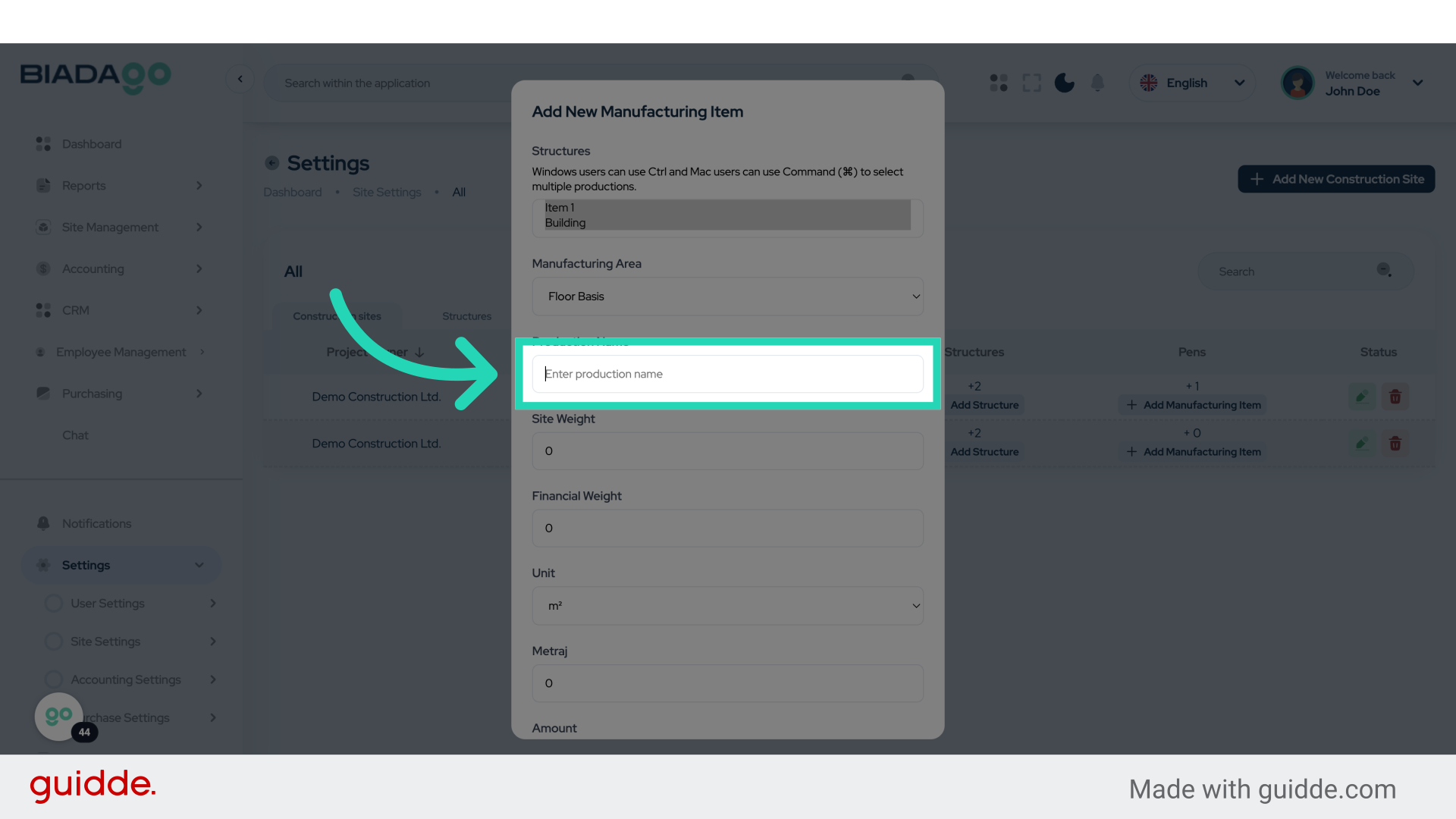Click the Reports document icon
Viewport: 1456px width, 819px height.
(42, 185)
